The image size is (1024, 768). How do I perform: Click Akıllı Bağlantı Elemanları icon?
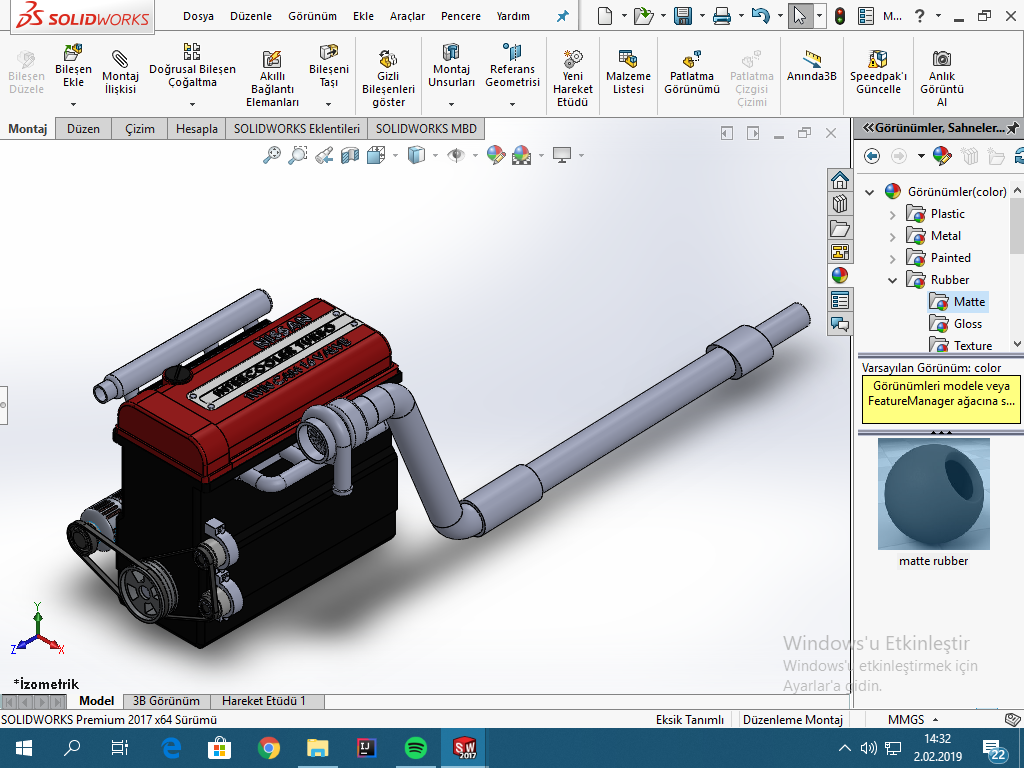[x=272, y=59]
